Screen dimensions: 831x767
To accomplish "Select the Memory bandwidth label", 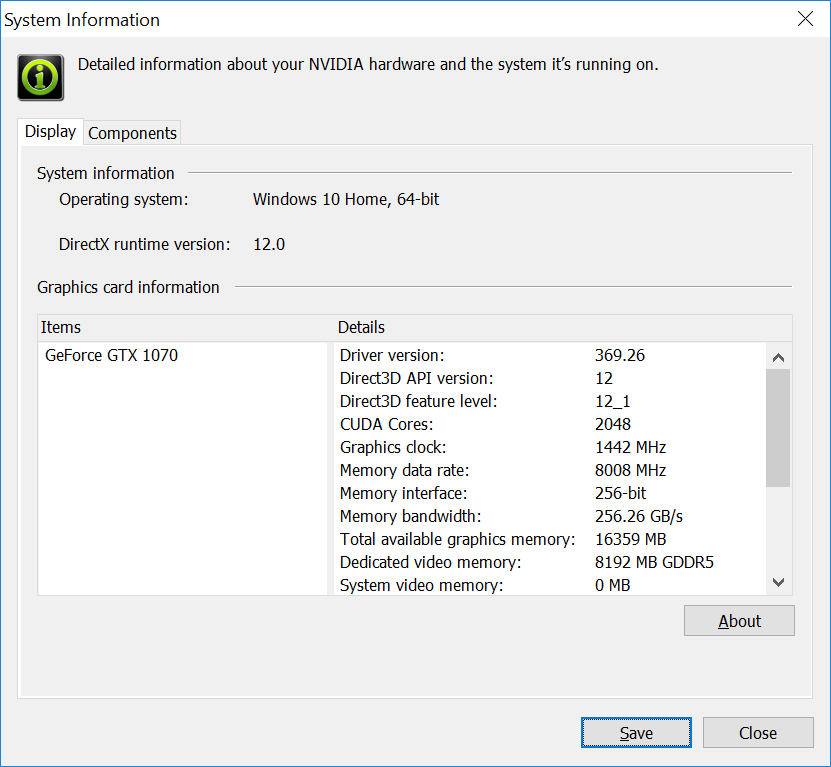I will pyautogui.click(x=410, y=516).
